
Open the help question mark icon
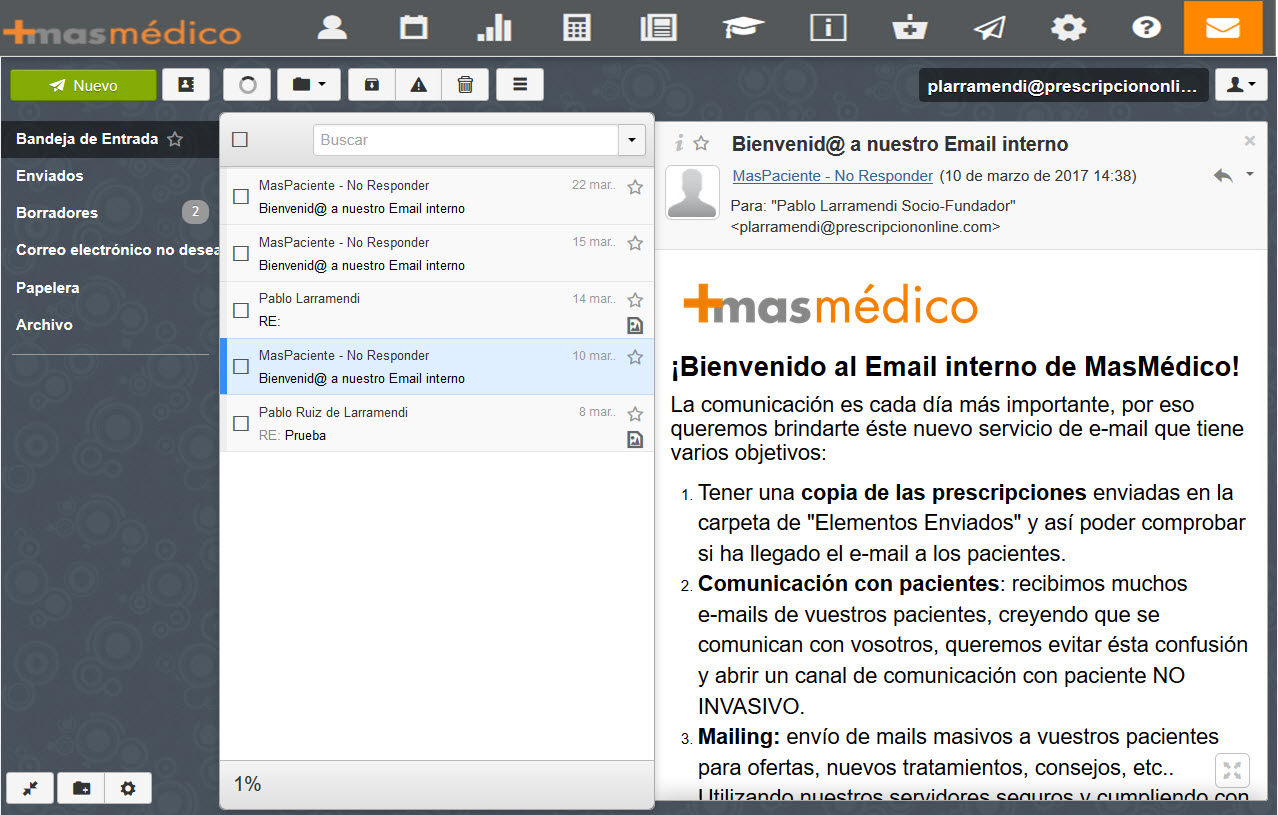(1146, 27)
